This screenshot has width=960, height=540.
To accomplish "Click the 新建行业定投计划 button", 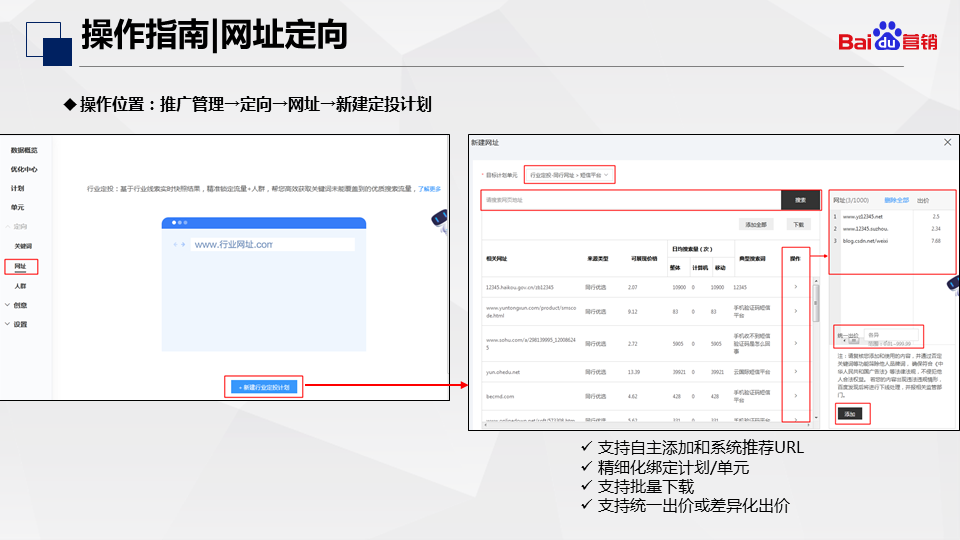I will click(x=264, y=387).
